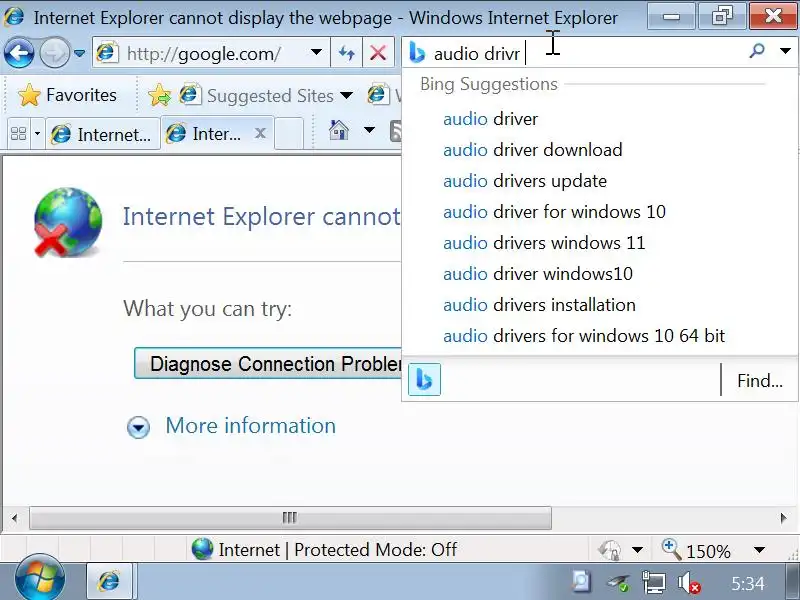800x600 pixels.
Task: Click the Internet Explorer taskbar button
Action: 109,581
